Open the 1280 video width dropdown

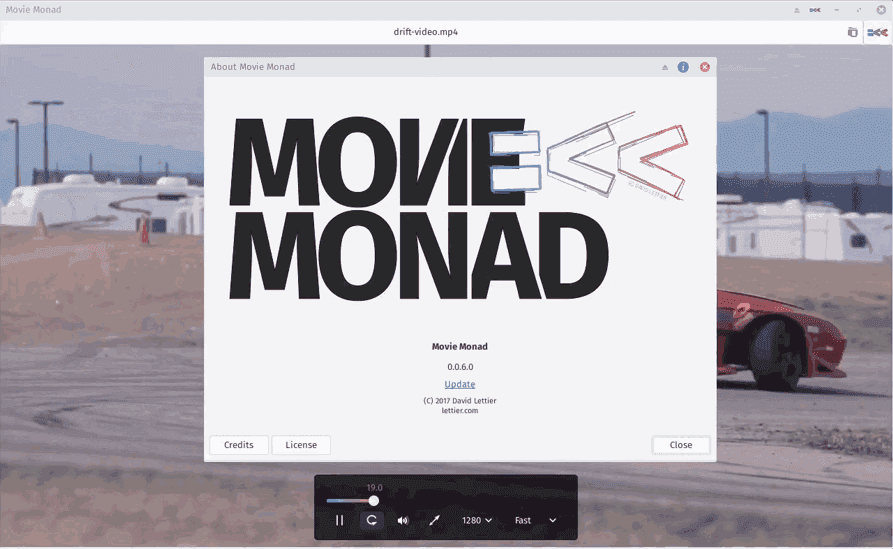click(477, 520)
